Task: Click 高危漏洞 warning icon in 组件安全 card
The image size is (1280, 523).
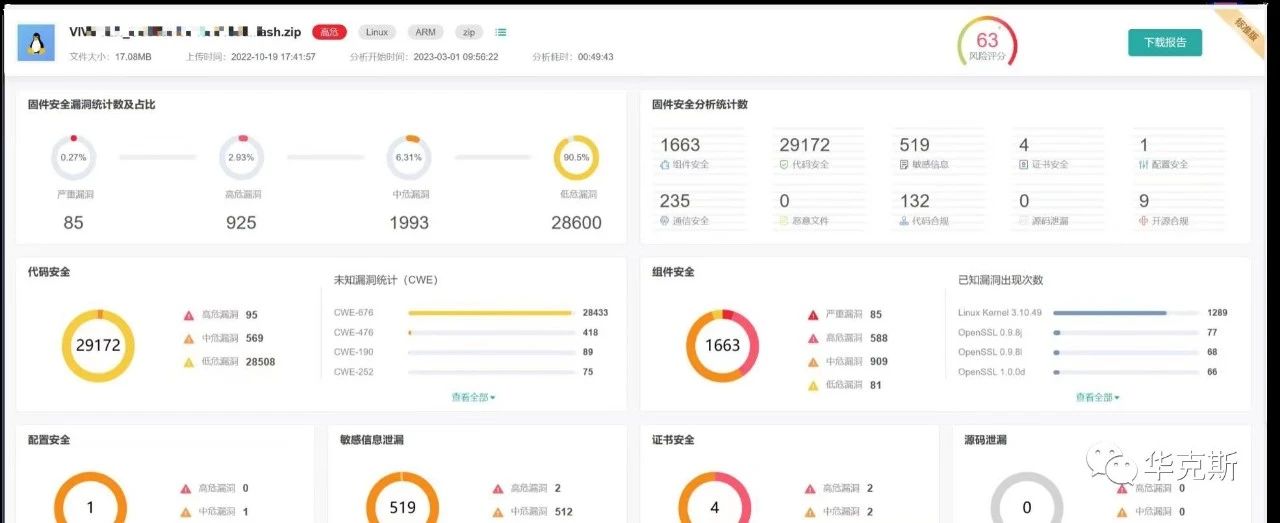Action: coord(813,338)
